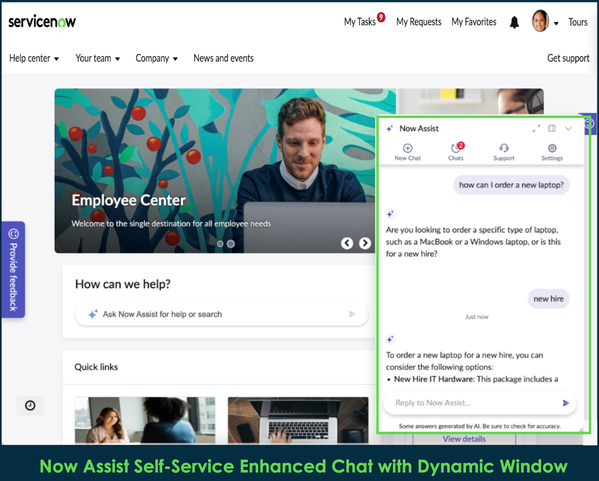Screen dimensions: 599x481
Task: Click the ServiceNow logo
Action: [x=42, y=21]
